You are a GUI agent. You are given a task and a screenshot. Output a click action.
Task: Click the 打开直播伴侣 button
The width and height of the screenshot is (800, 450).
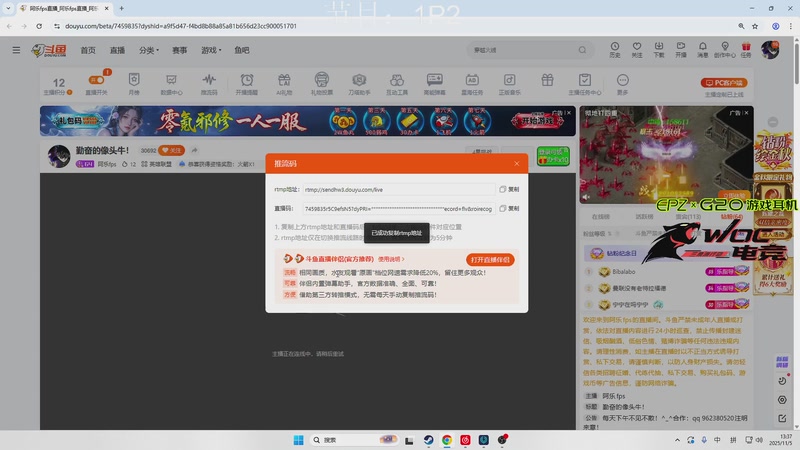(x=490, y=260)
